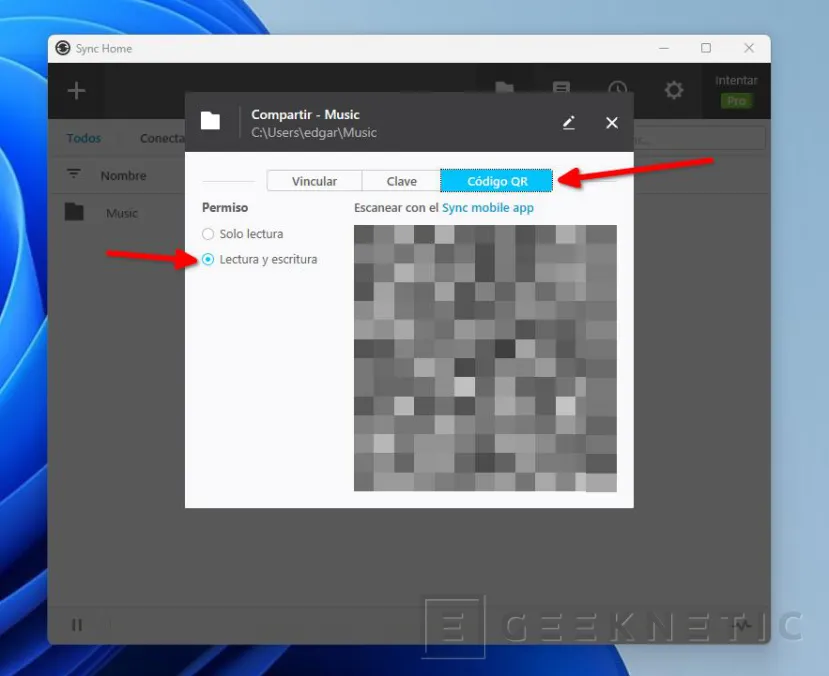The height and width of the screenshot is (676, 829).
Task: Select Lectura y escritura radio button
Action: coord(208,259)
